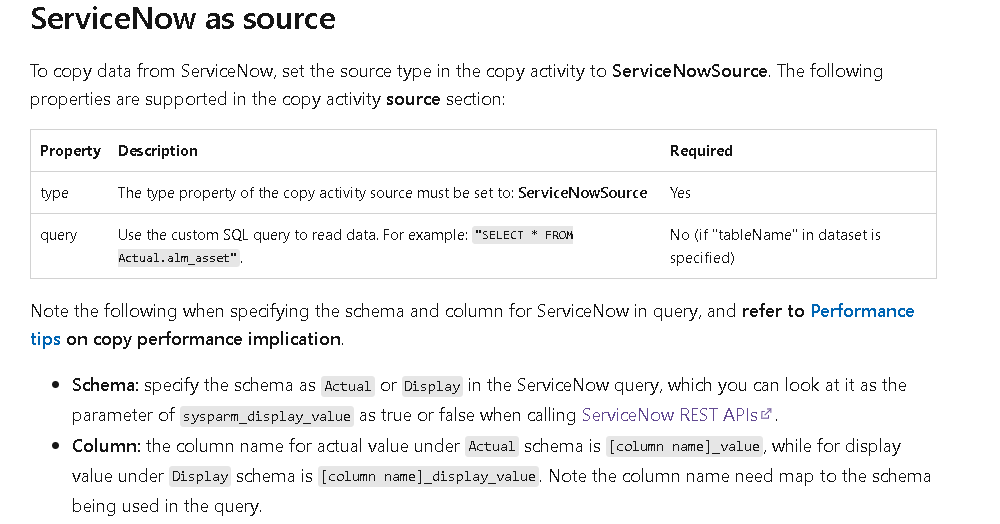Click external-link icon after ServiceNow REST APIs
This screenshot has width=1000, height=524.
[x=766, y=414]
